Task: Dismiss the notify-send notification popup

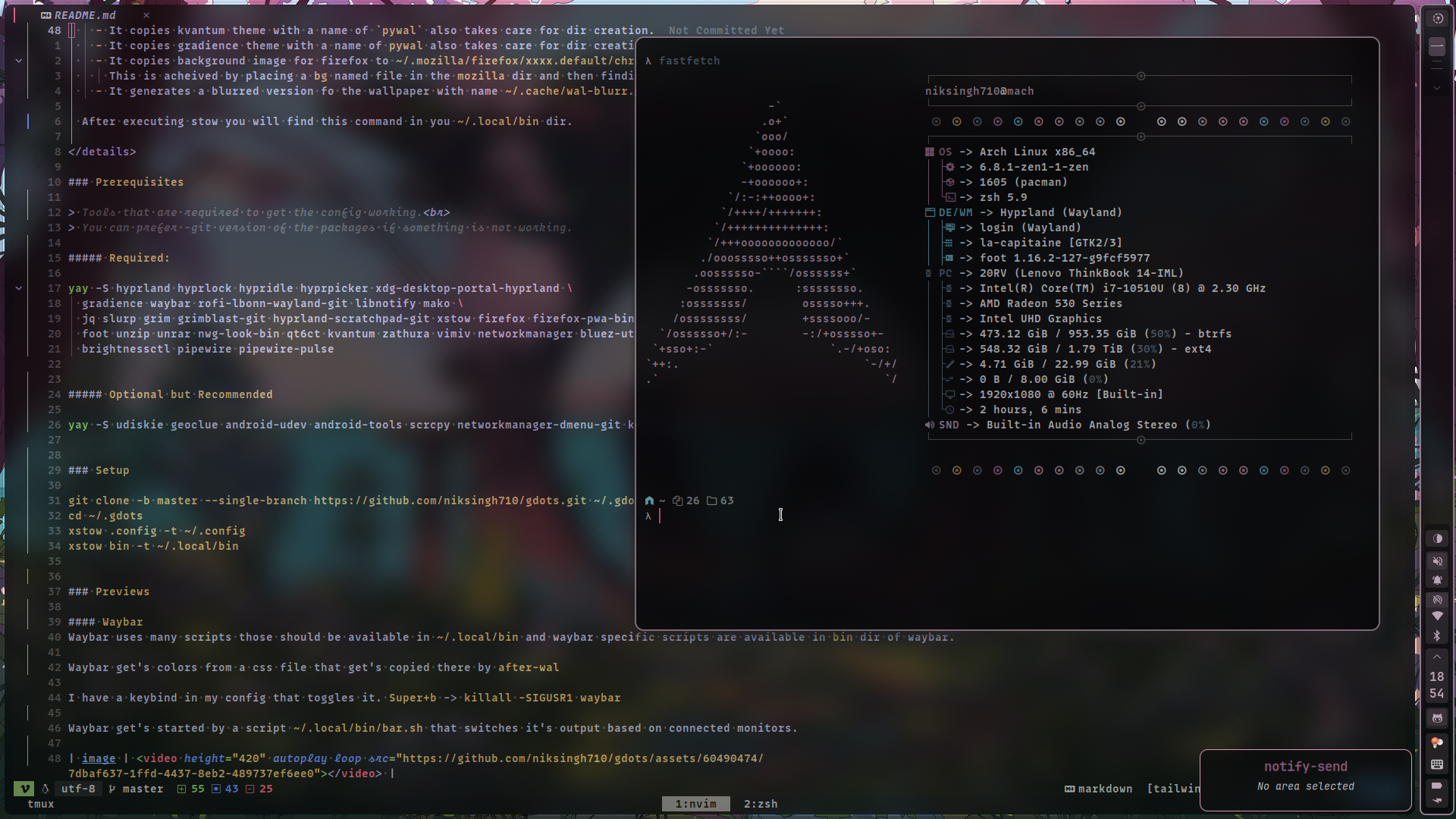Action: tap(1305, 780)
